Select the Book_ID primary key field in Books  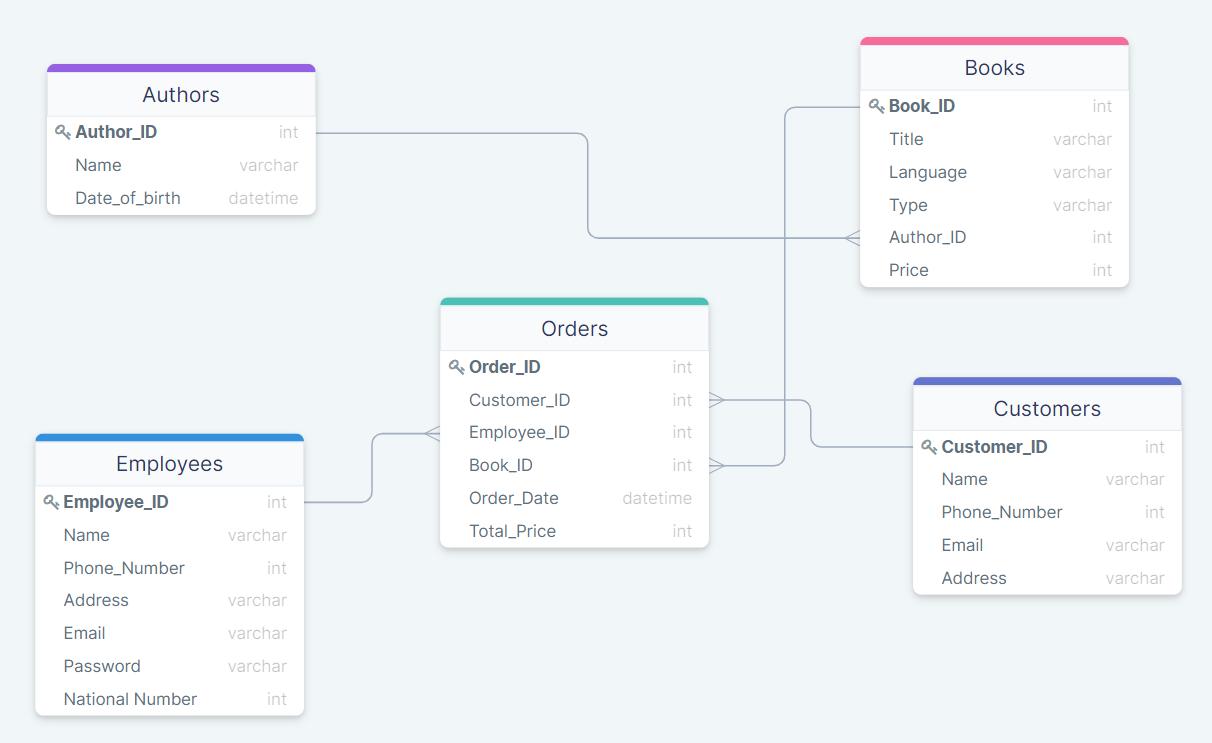(x=994, y=106)
